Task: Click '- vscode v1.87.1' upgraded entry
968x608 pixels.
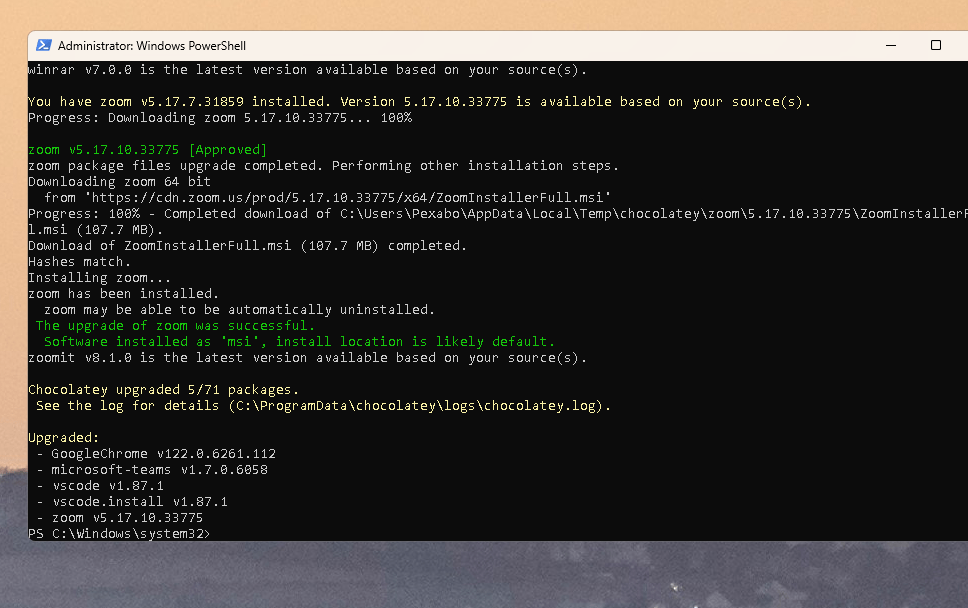Action: tap(100, 486)
